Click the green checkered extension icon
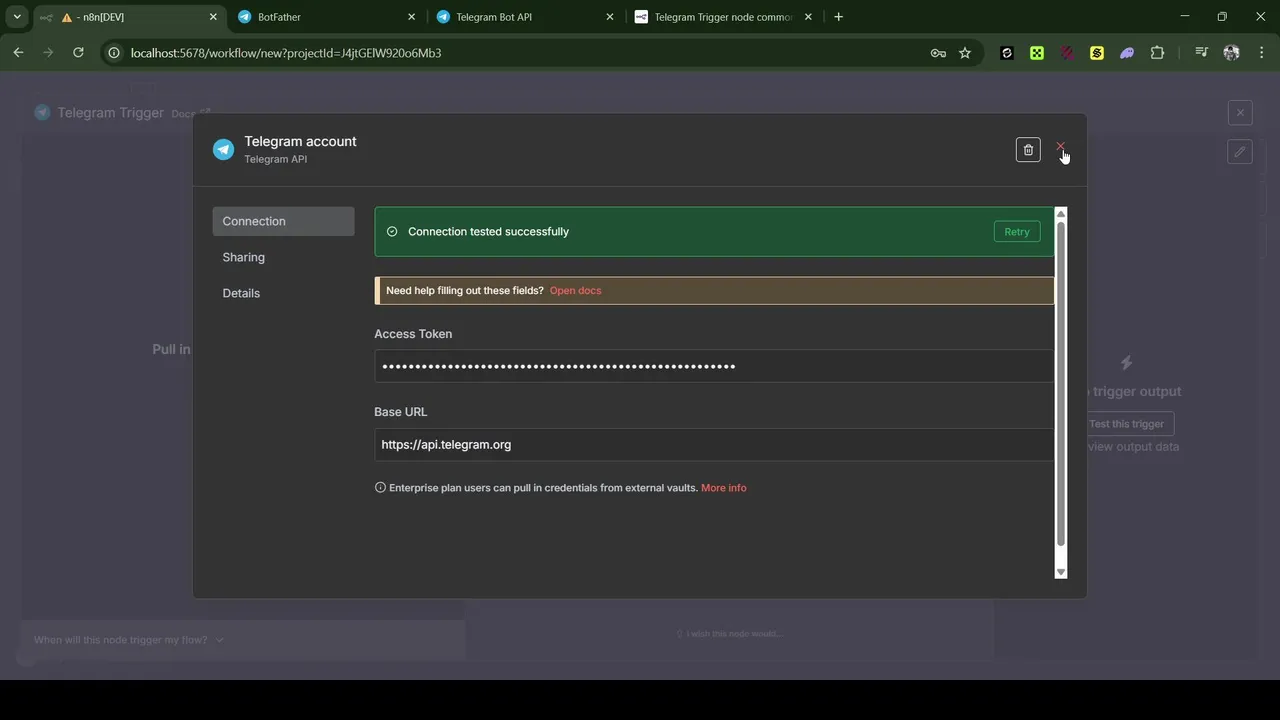Screen dimensions: 1280x720 [1037, 54]
